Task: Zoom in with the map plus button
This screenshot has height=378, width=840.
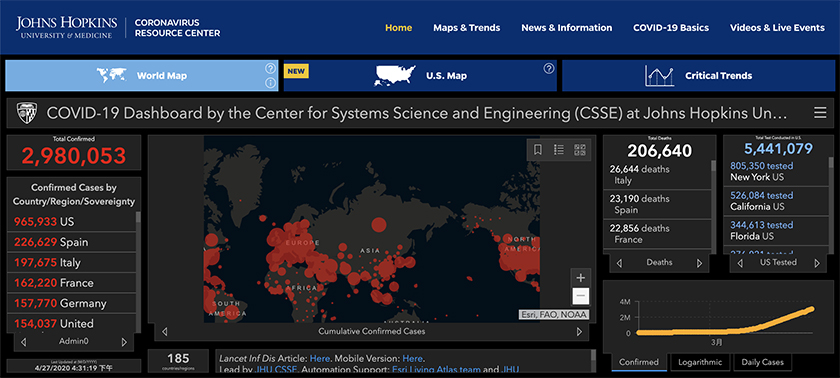Action: [581, 277]
